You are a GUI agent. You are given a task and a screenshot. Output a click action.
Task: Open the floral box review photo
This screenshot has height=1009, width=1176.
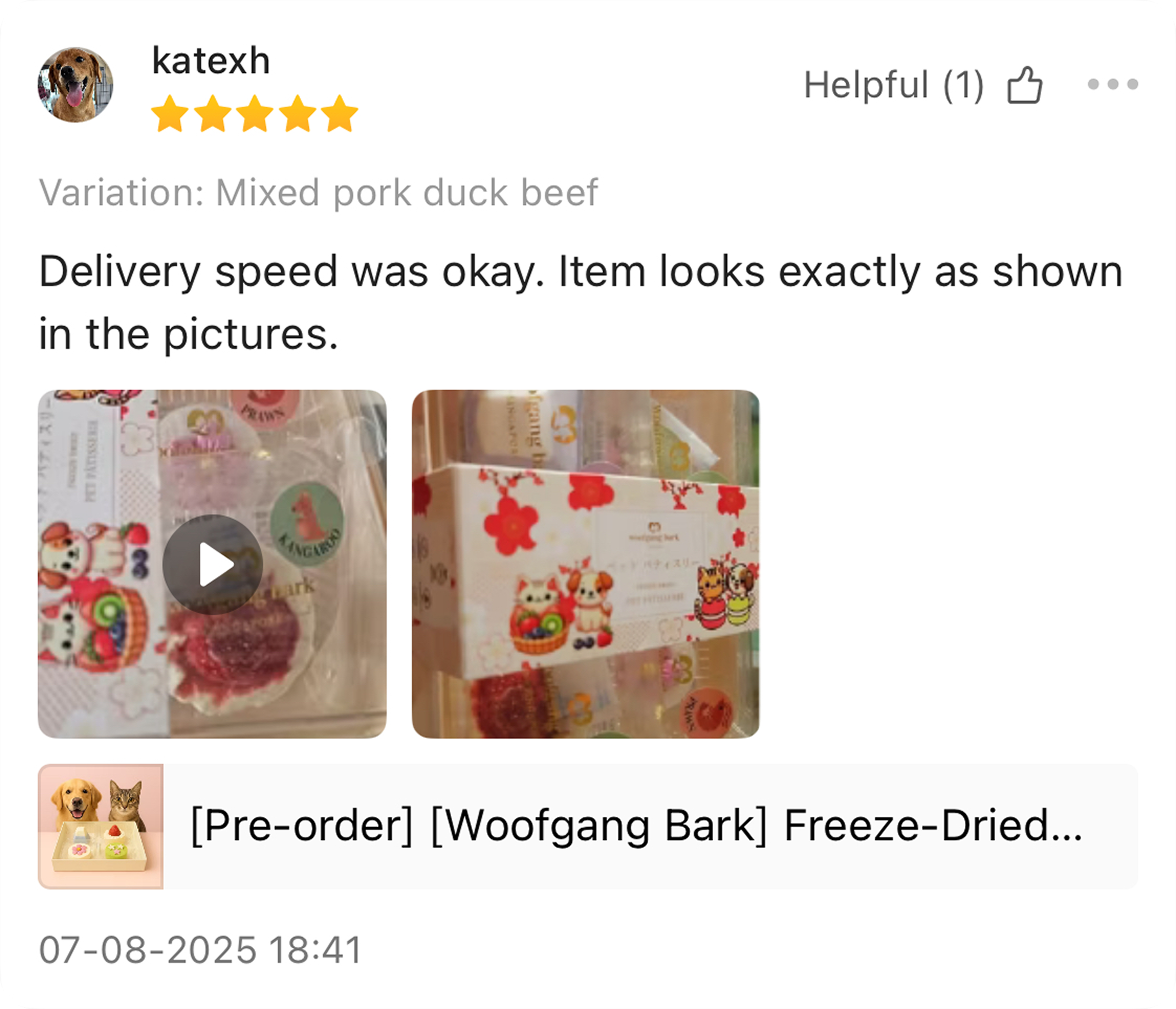click(586, 564)
